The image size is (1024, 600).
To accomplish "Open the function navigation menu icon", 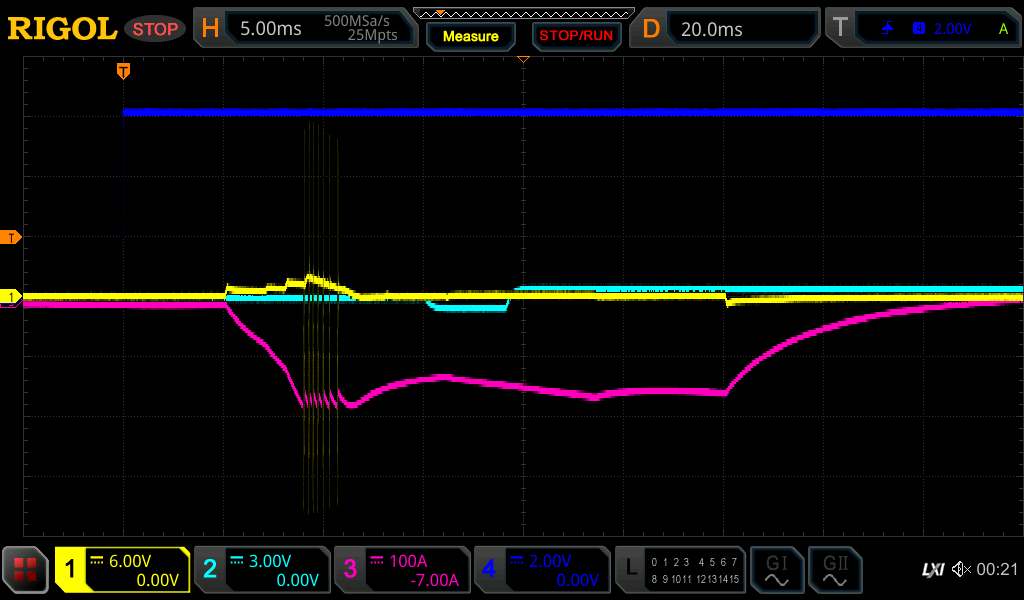I will [x=25, y=570].
